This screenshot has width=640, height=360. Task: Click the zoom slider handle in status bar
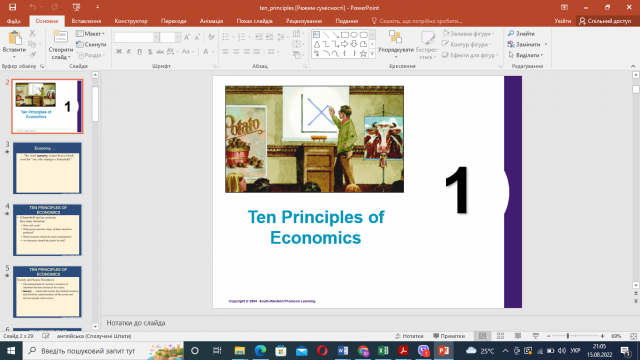tap(567, 336)
